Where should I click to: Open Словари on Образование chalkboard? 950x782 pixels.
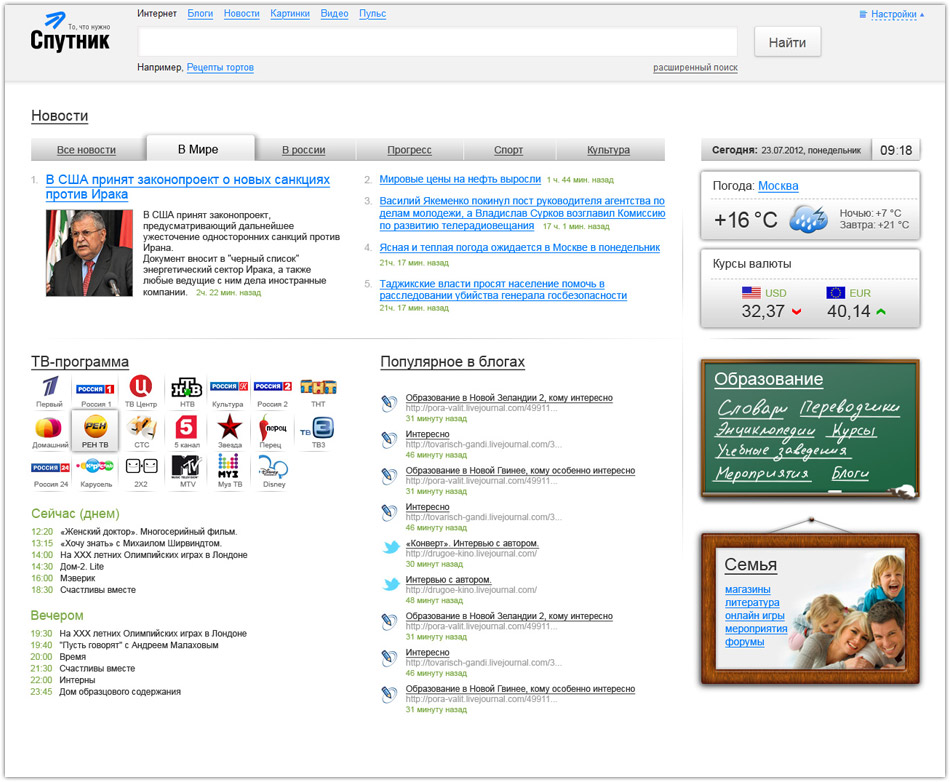click(752, 409)
